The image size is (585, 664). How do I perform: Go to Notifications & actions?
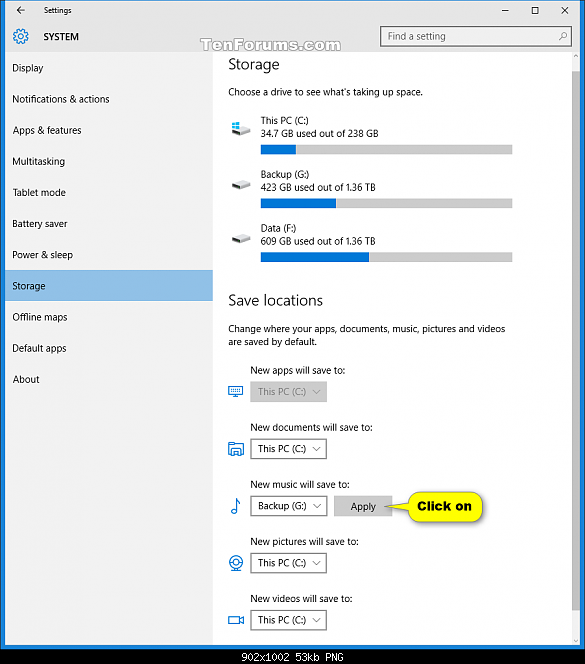pos(109,99)
